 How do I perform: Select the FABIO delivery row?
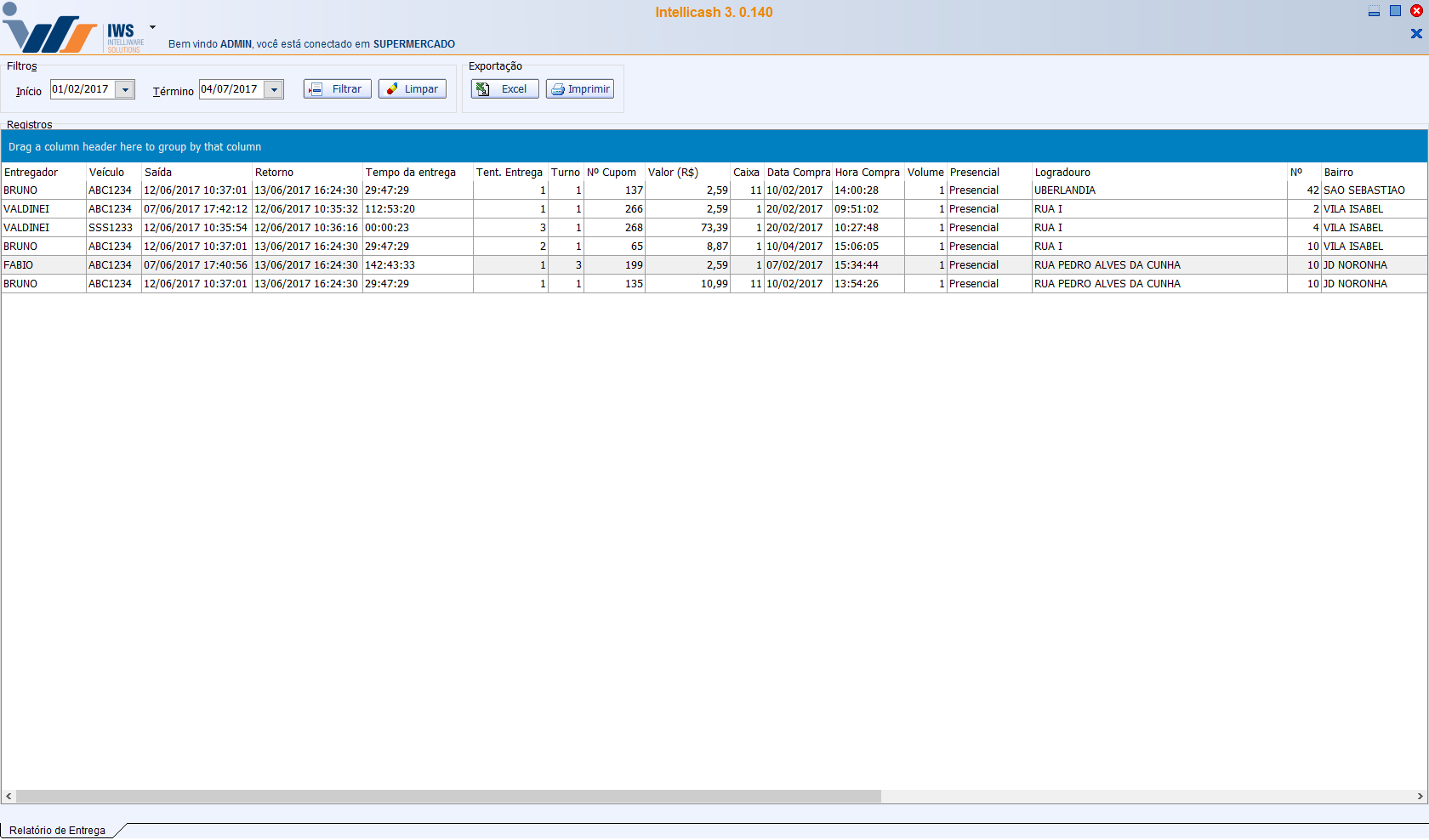click(x=19, y=265)
